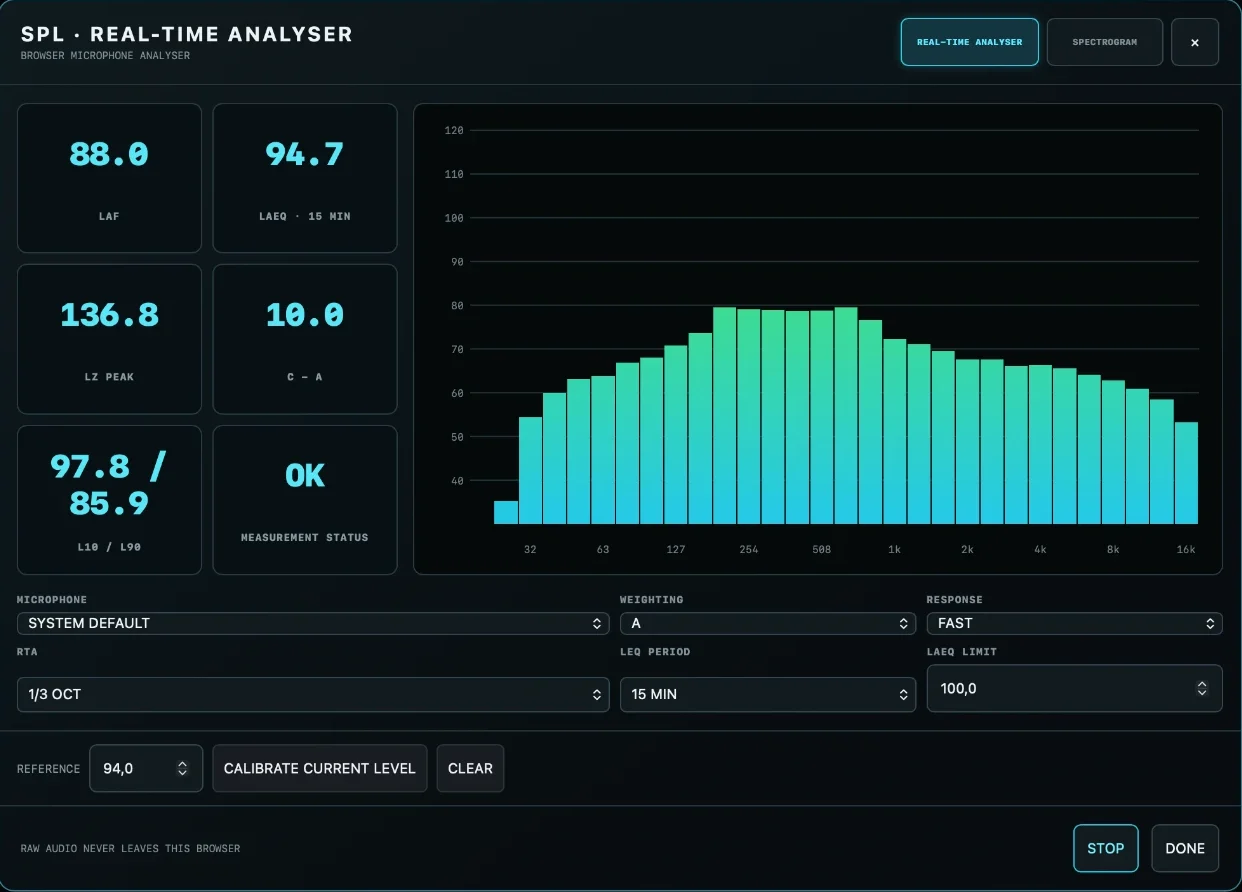Click the Done button
This screenshot has height=892, width=1242.
coord(1185,848)
